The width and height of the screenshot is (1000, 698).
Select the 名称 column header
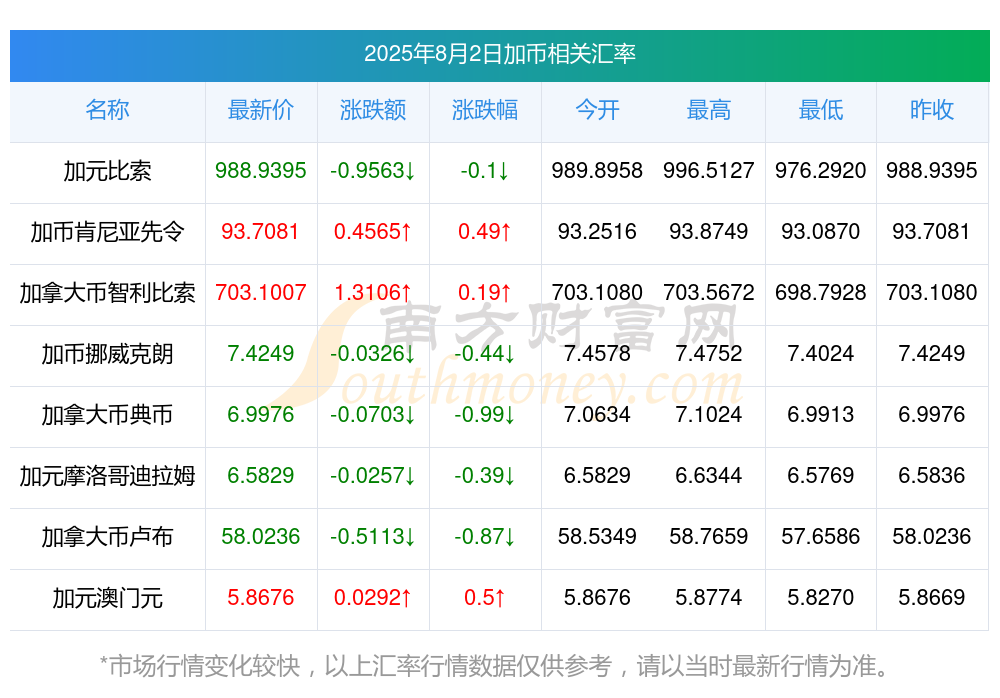[x=107, y=110]
